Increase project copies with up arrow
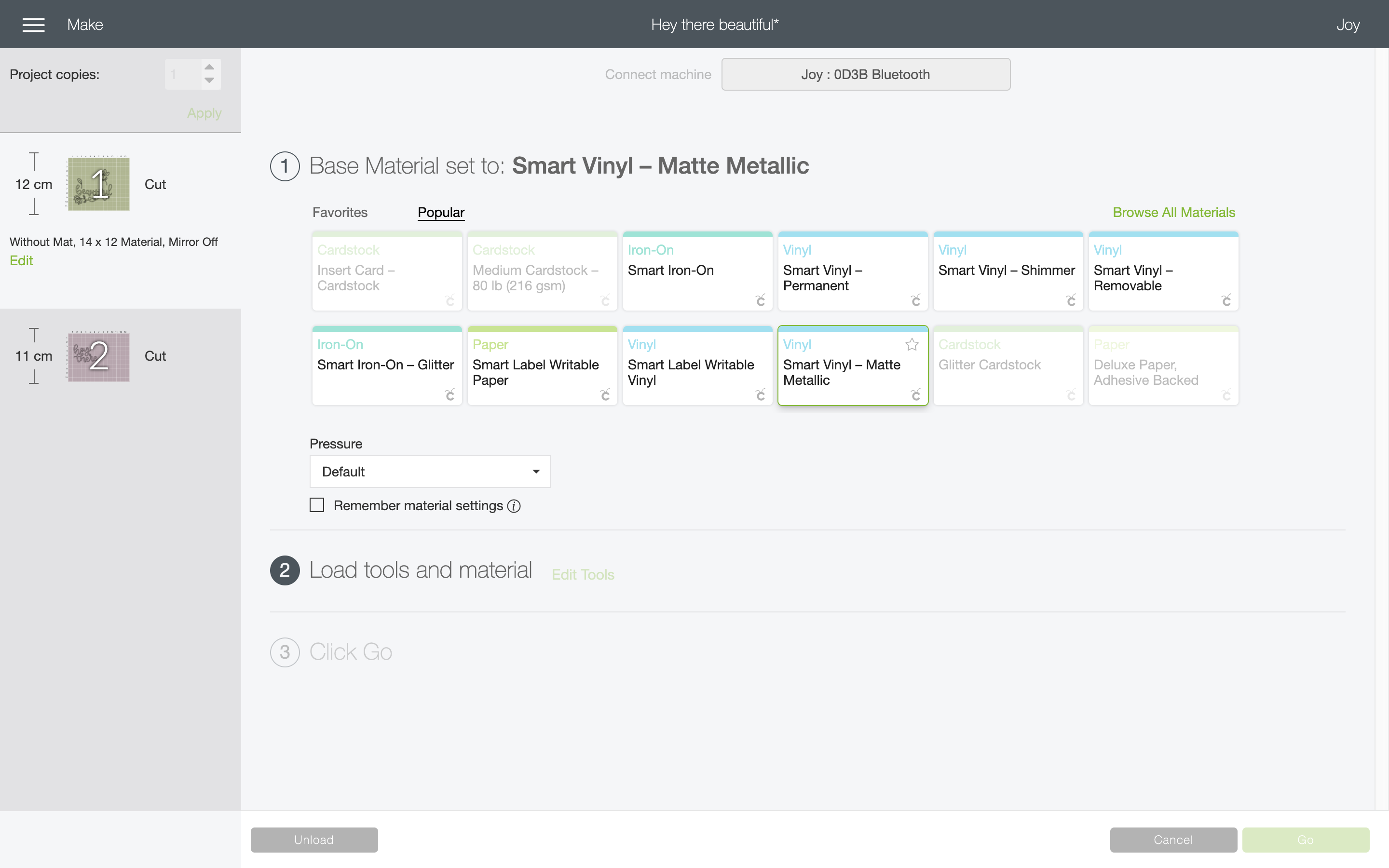Screen dimensions: 1389x868 point(209,67)
